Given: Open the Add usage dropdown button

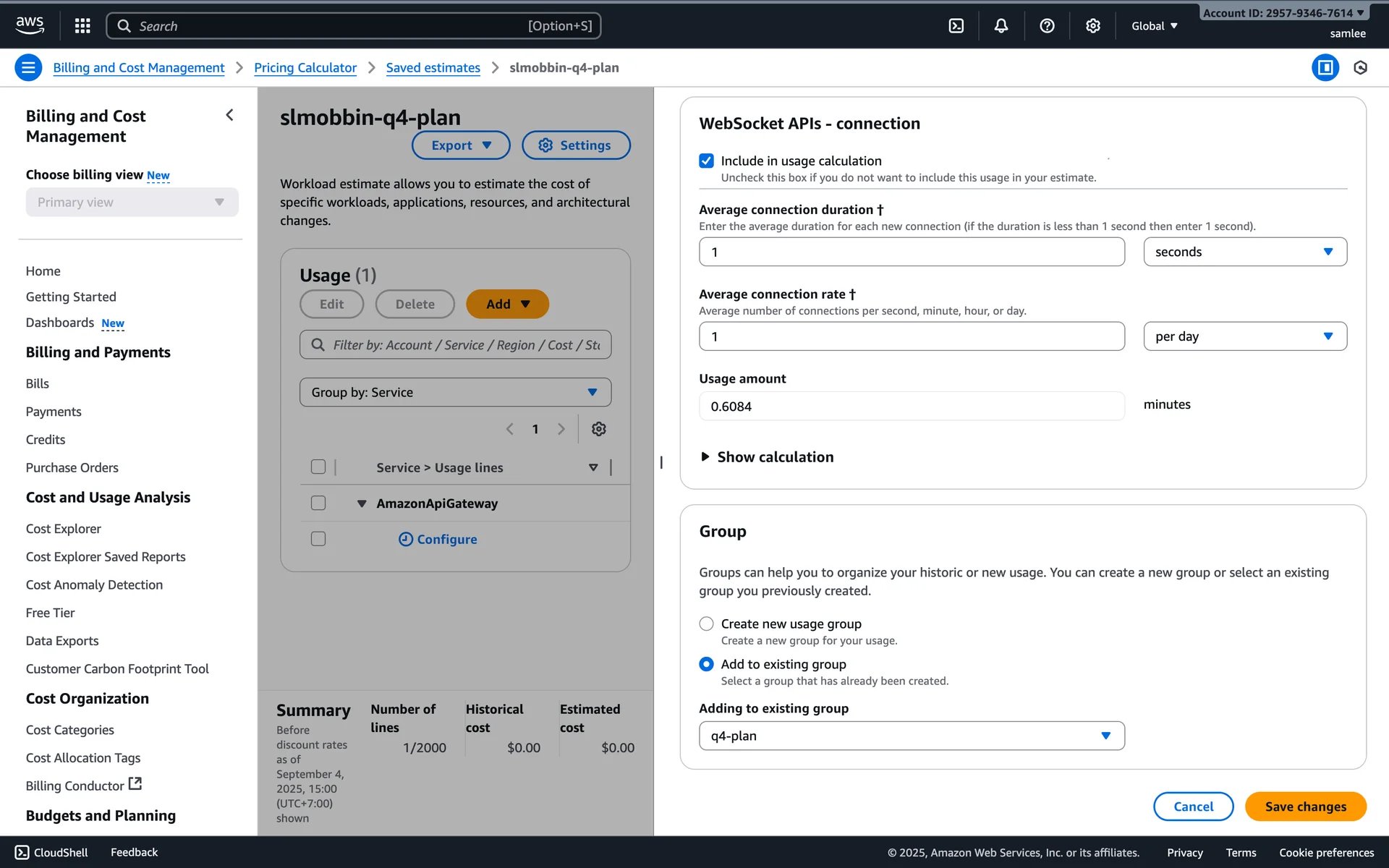Looking at the screenshot, I should coord(507,305).
